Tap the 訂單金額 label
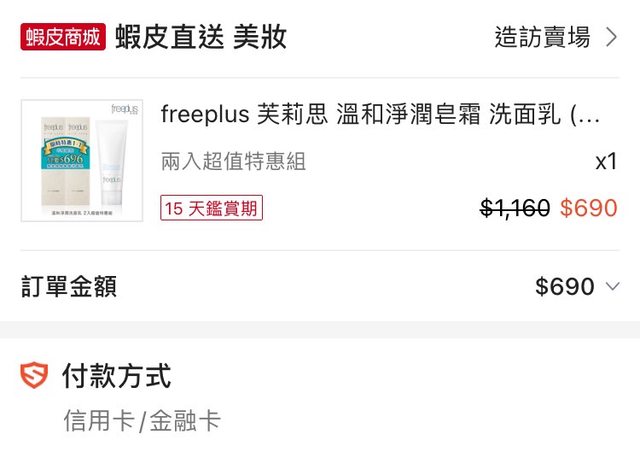The image size is (640, 452). (69, 287)
